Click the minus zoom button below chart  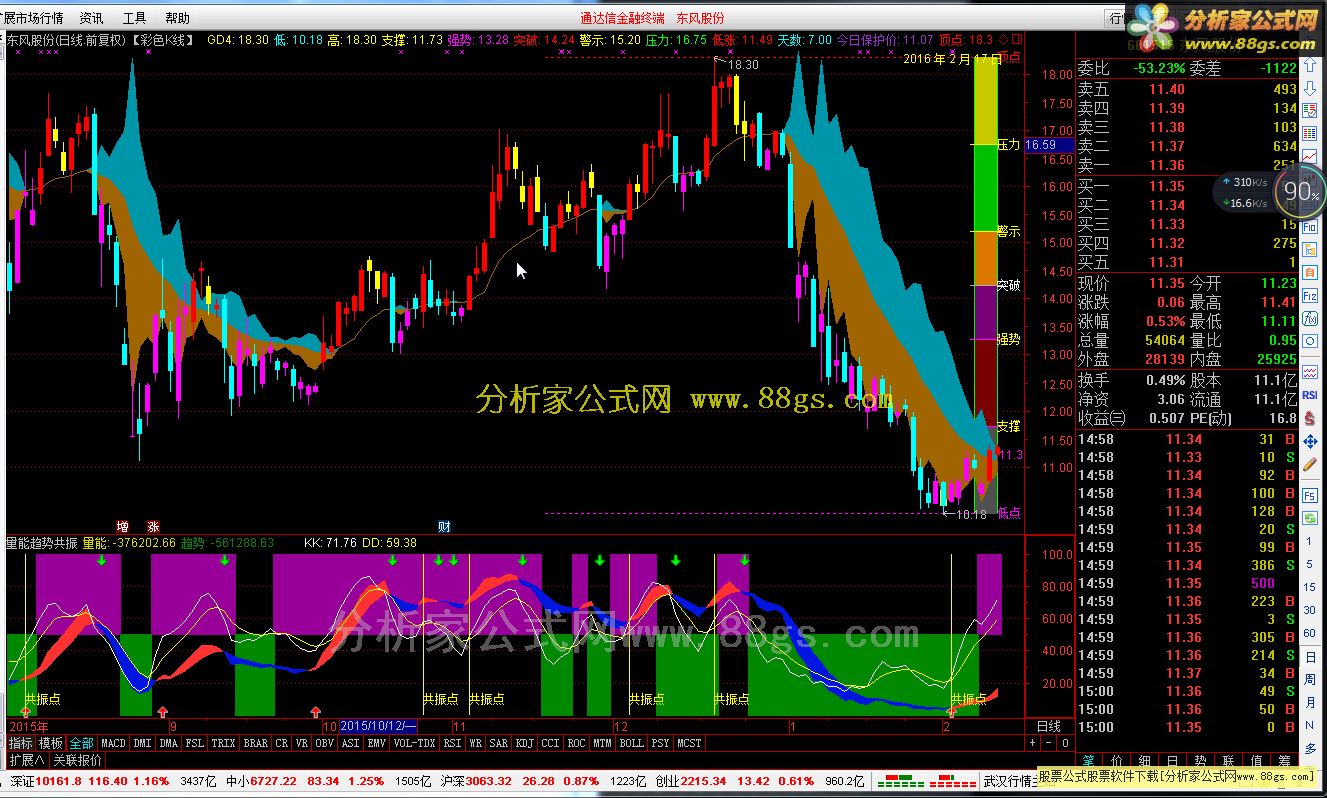pyautogui.click(x=1048, y=743)
